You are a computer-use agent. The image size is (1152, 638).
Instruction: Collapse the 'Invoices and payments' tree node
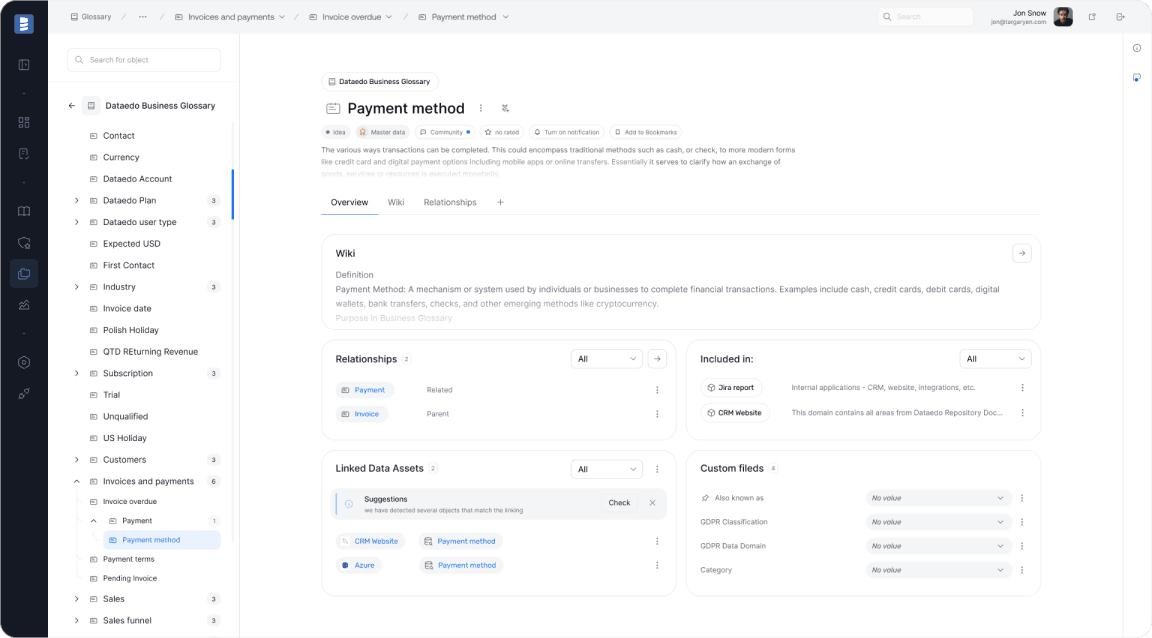[76, 480]
